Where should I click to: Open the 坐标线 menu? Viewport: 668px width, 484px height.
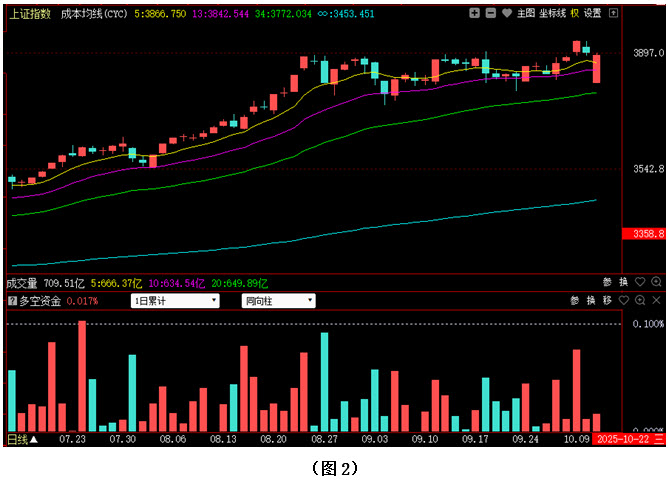(552, 14)
